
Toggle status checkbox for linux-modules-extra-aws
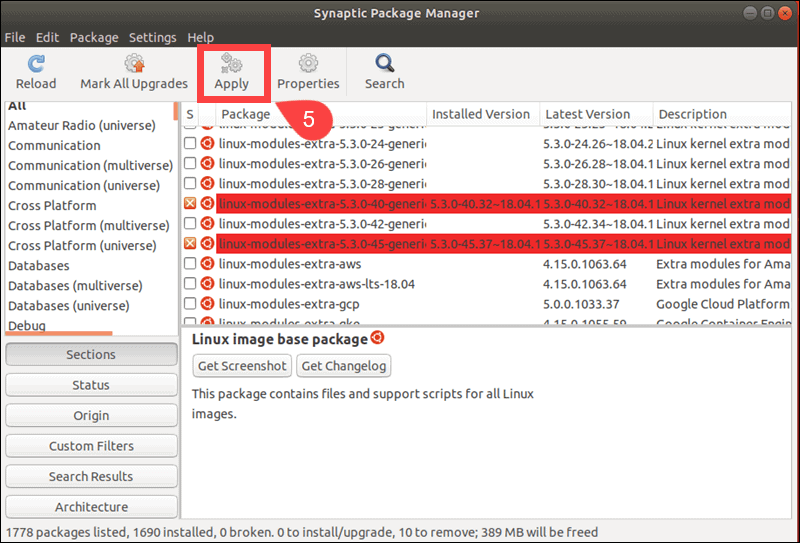(x=190, y=263)
